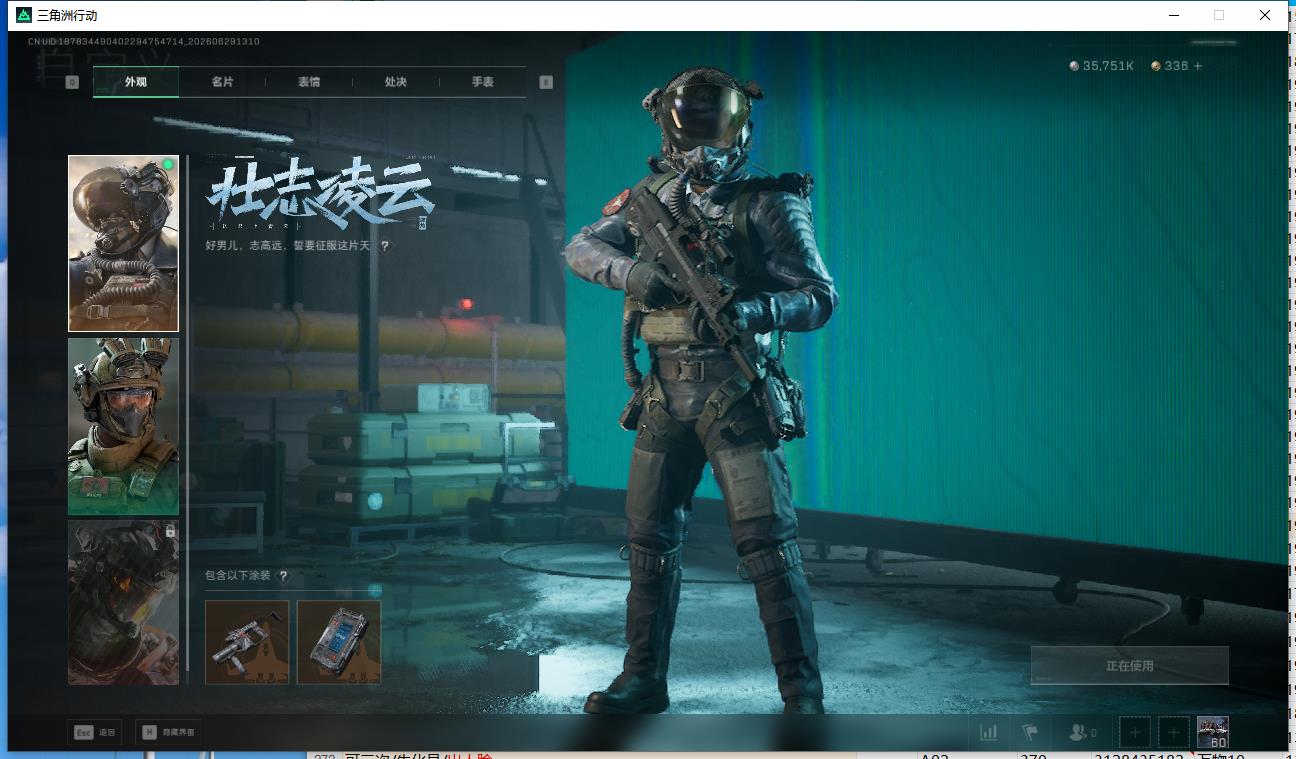1296x759 pixels.
Task: Click the 正在使用 button
Action: pyautogui.click(x=1130, y=665)
